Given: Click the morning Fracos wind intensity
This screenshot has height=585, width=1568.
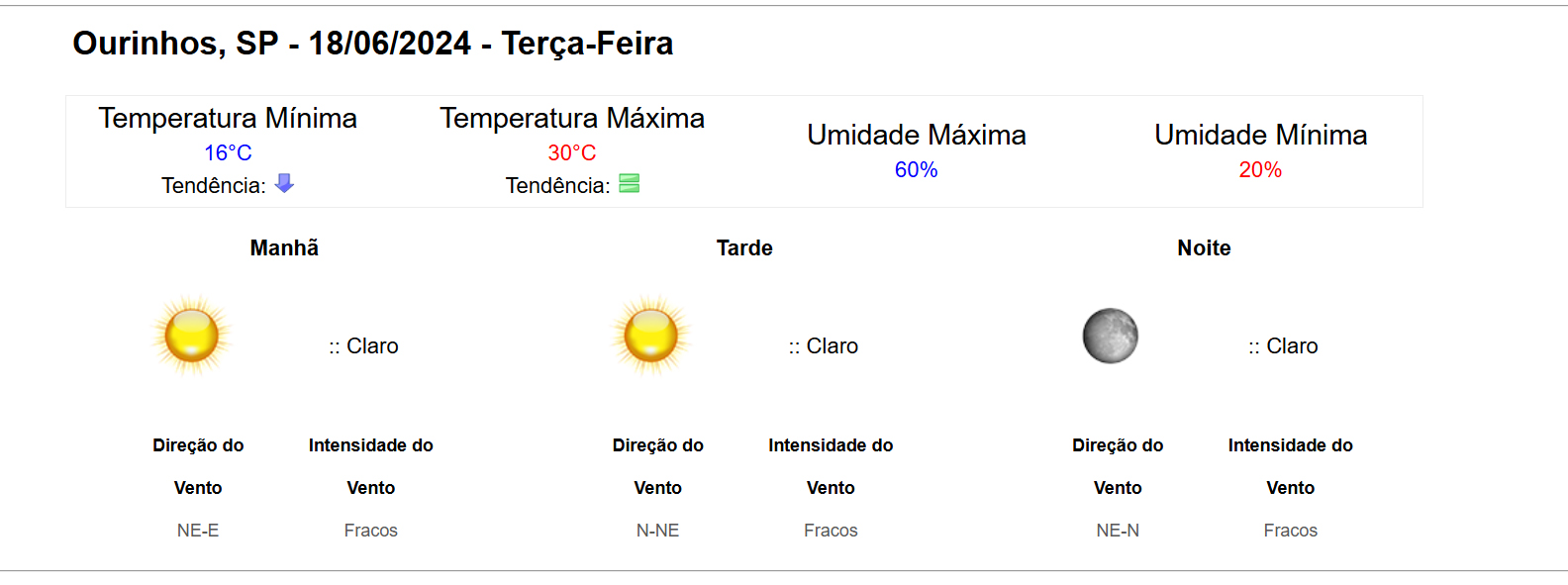Looking at the screenshot, I should [x=371, y=531].
